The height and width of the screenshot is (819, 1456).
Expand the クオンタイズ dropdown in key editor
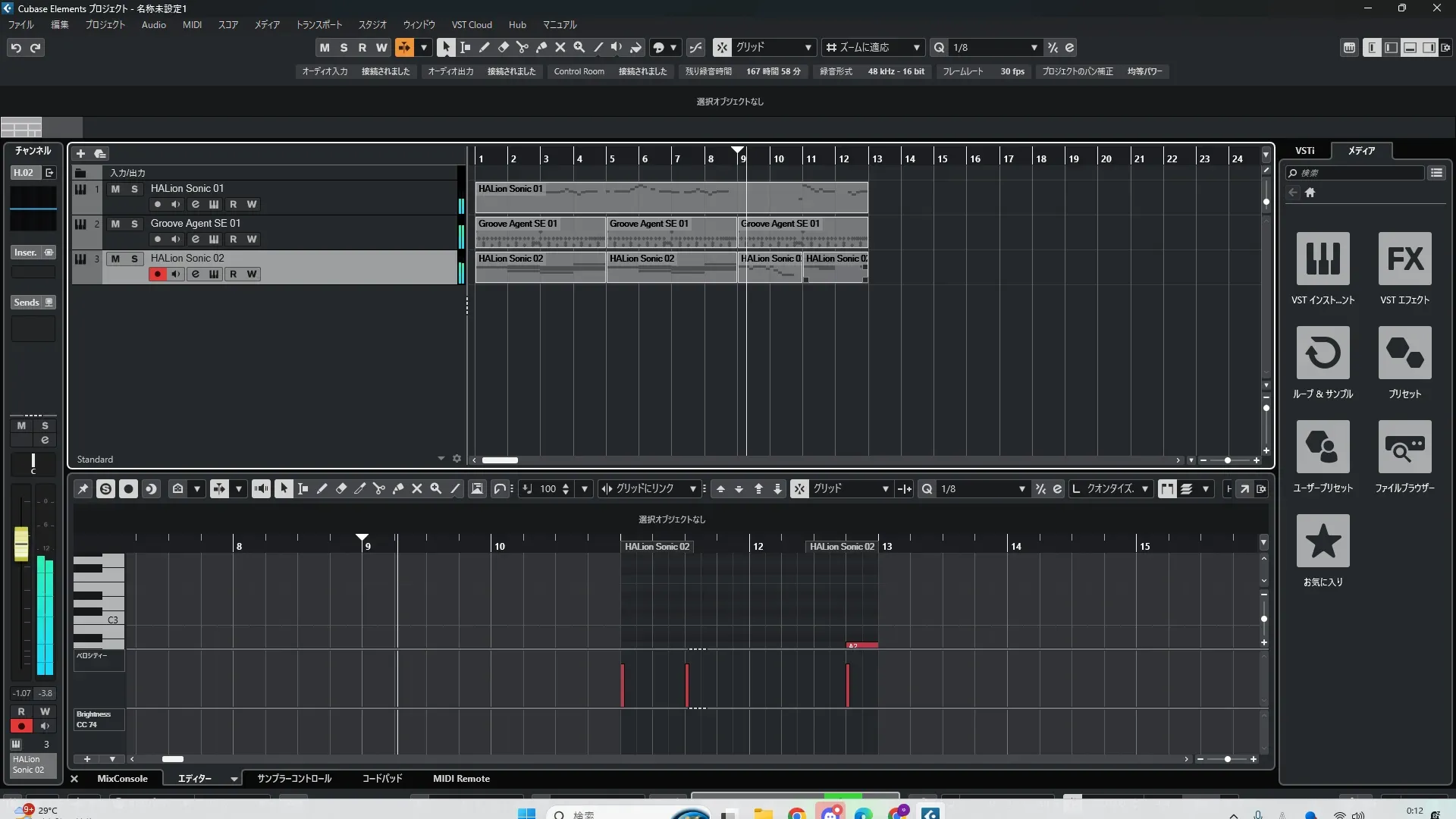1145,489
